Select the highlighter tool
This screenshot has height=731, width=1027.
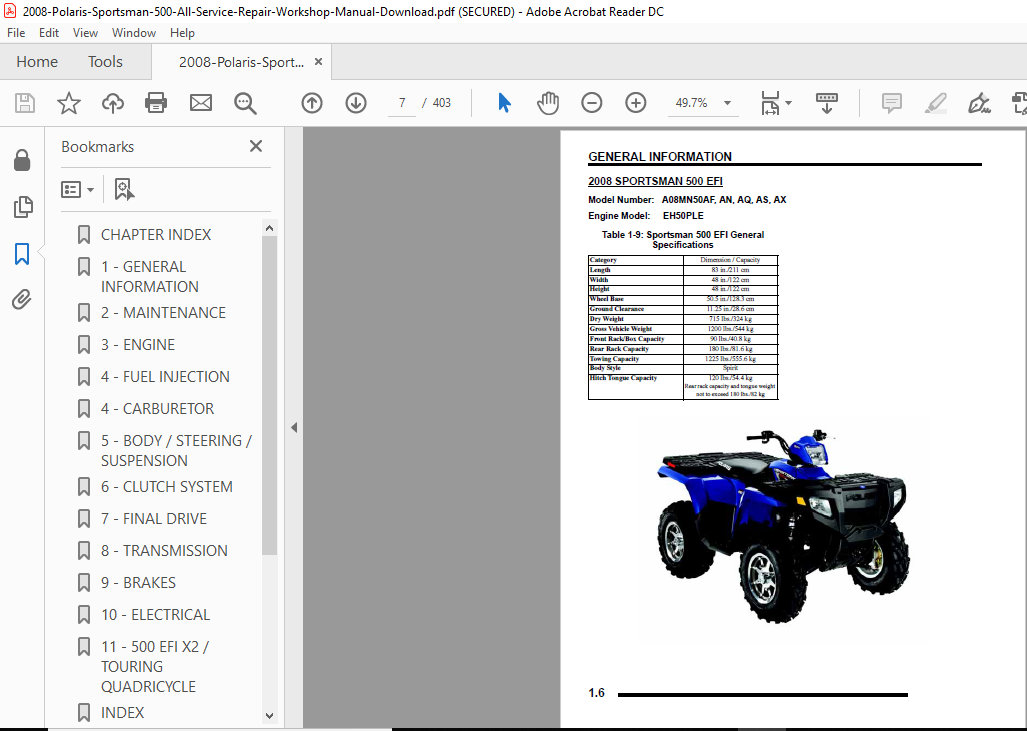tap(935, 103)
